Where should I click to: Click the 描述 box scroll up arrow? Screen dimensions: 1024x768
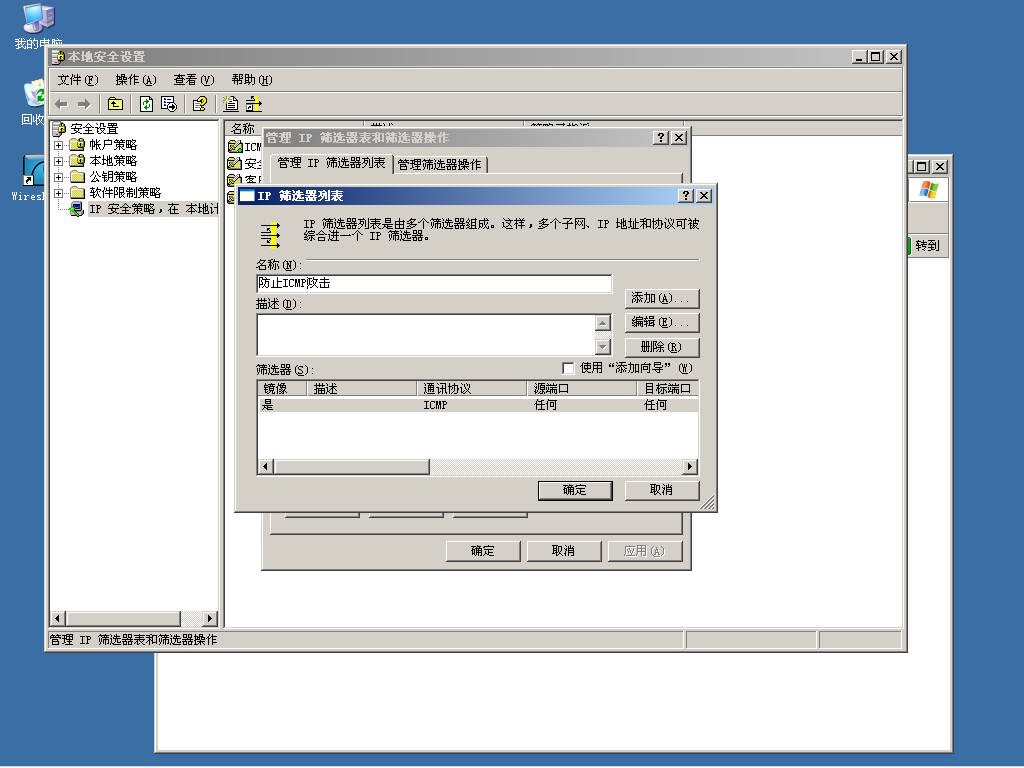coord(603,323)
